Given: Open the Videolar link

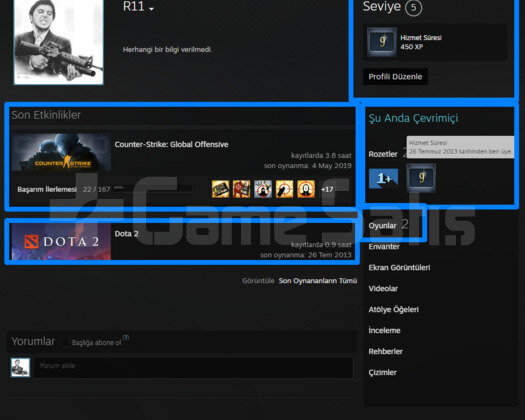Looking at the screenshot, I should (x=383, y=289).
